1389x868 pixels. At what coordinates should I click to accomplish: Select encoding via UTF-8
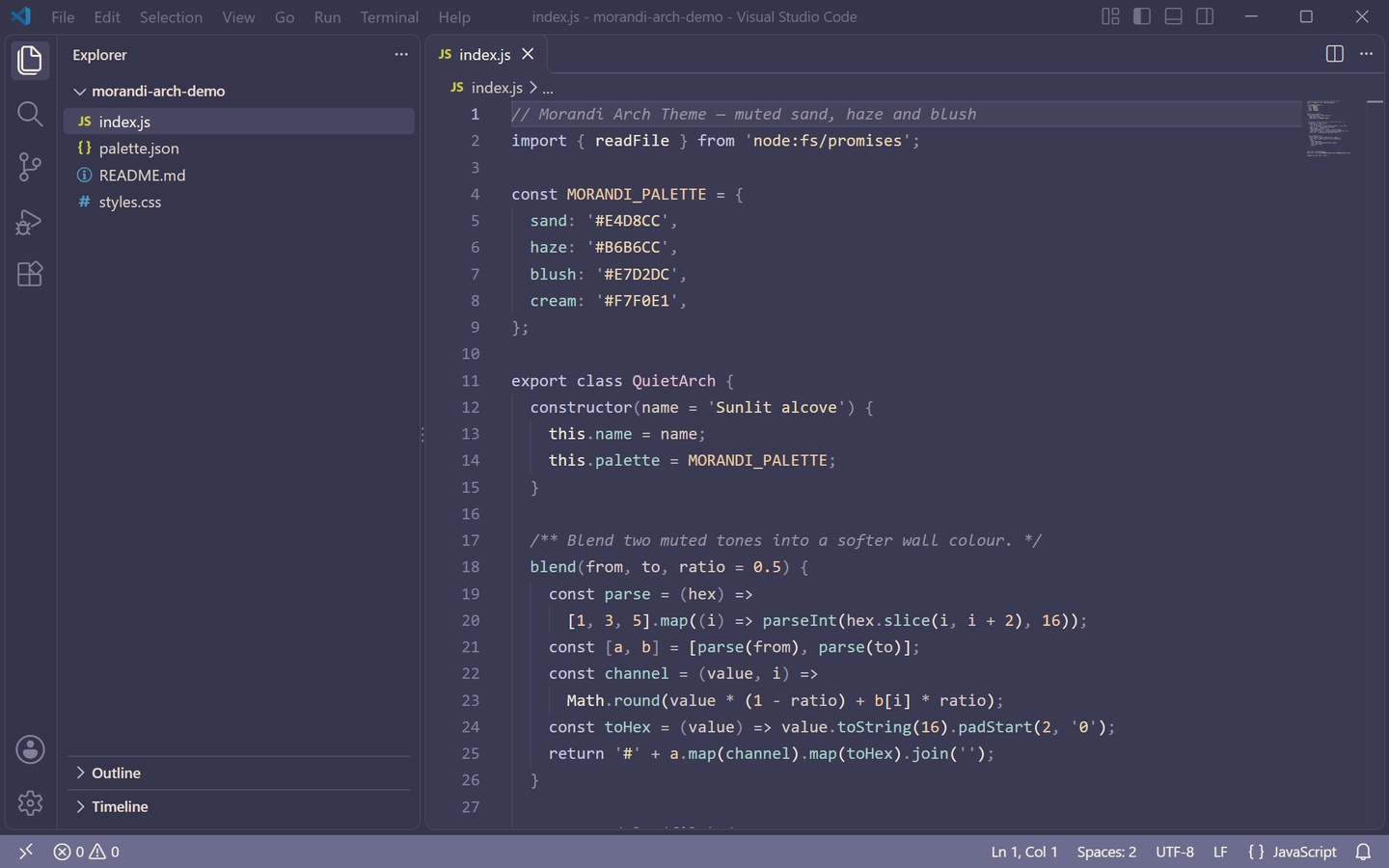click(x=1175, y=852)
